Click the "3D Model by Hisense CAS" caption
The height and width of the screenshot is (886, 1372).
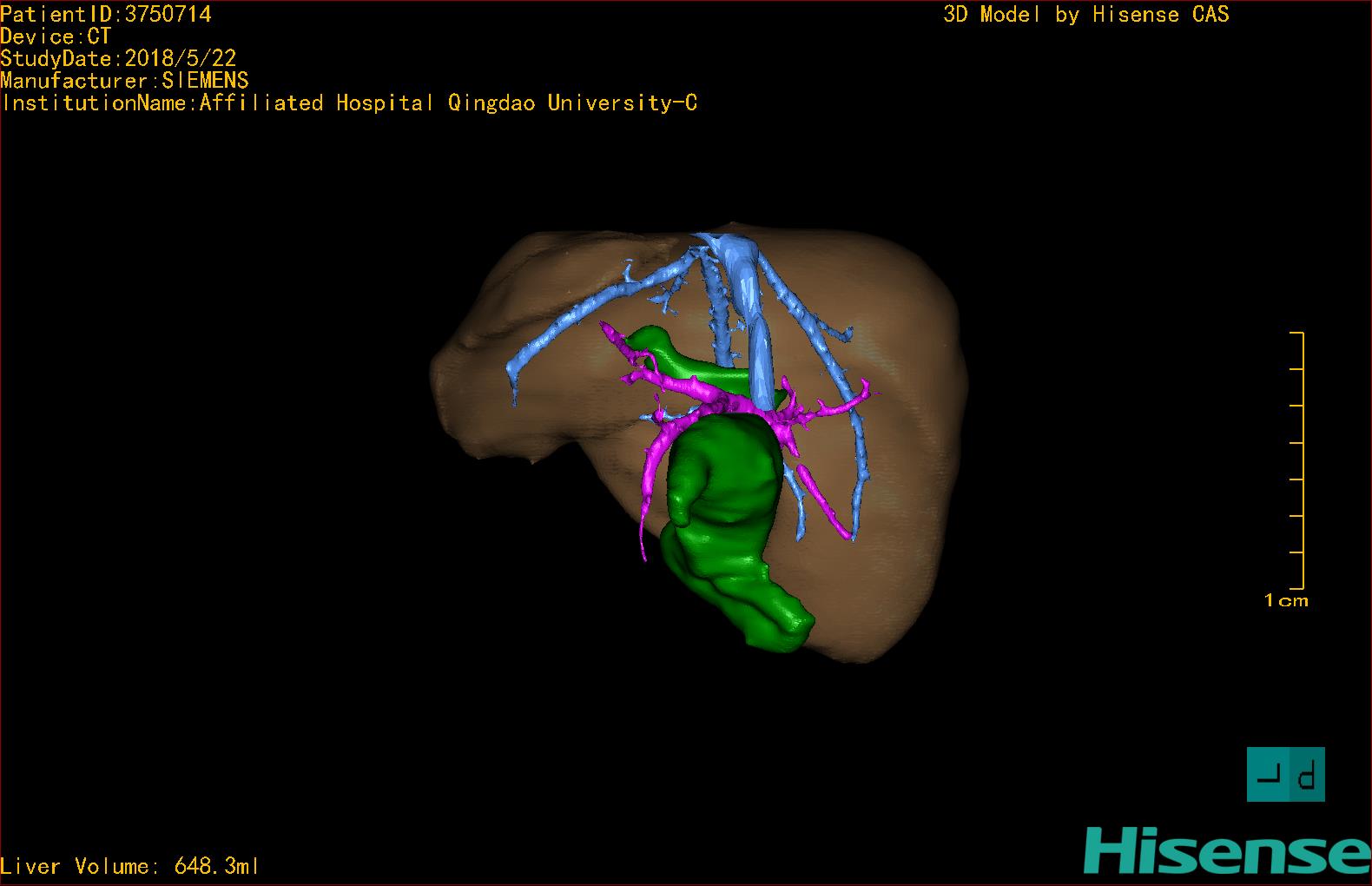point(1086,15)
